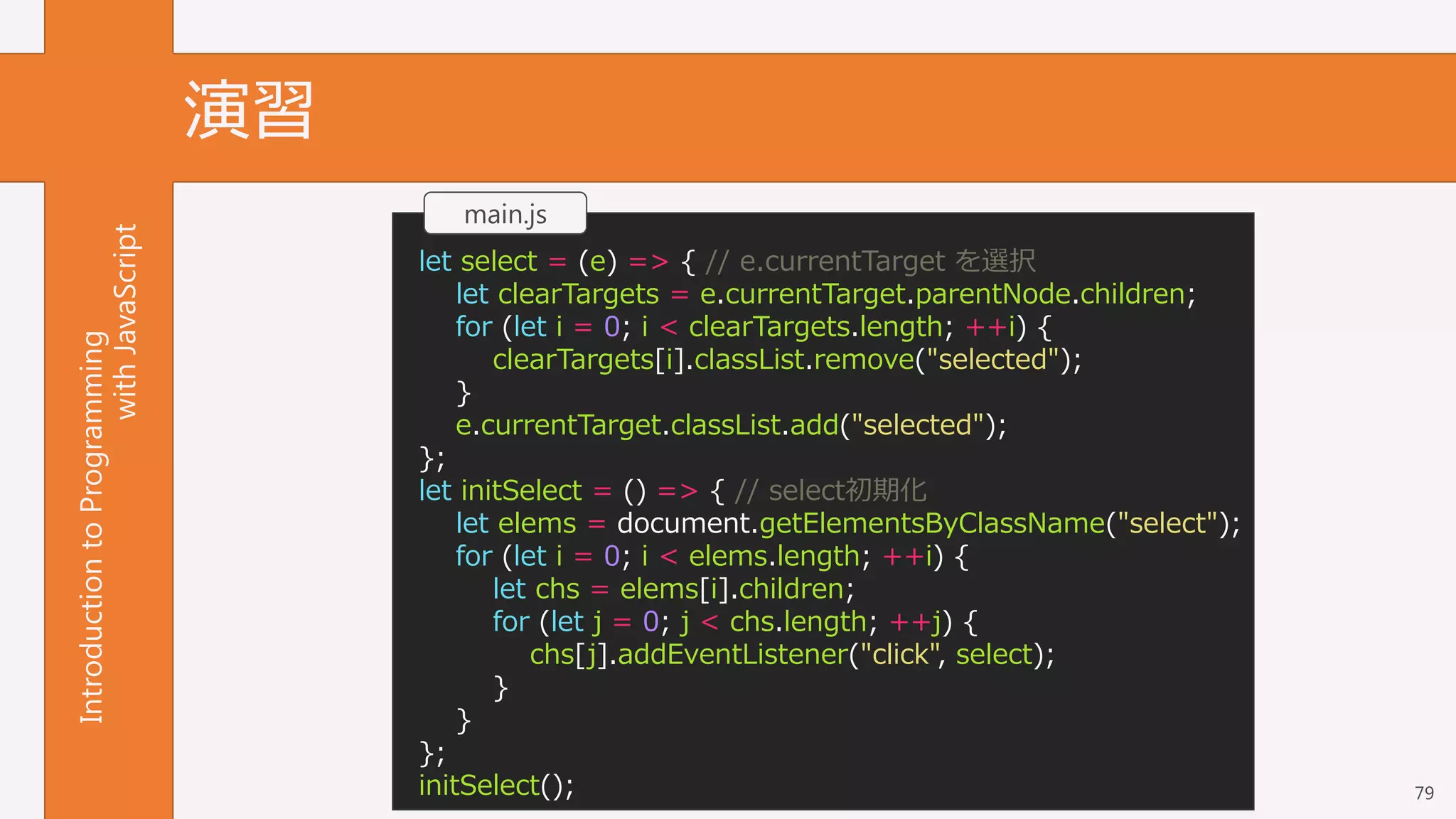
Task: Click the line e.currentTarget.classList.add("selected")
Action: coord(731,425)
